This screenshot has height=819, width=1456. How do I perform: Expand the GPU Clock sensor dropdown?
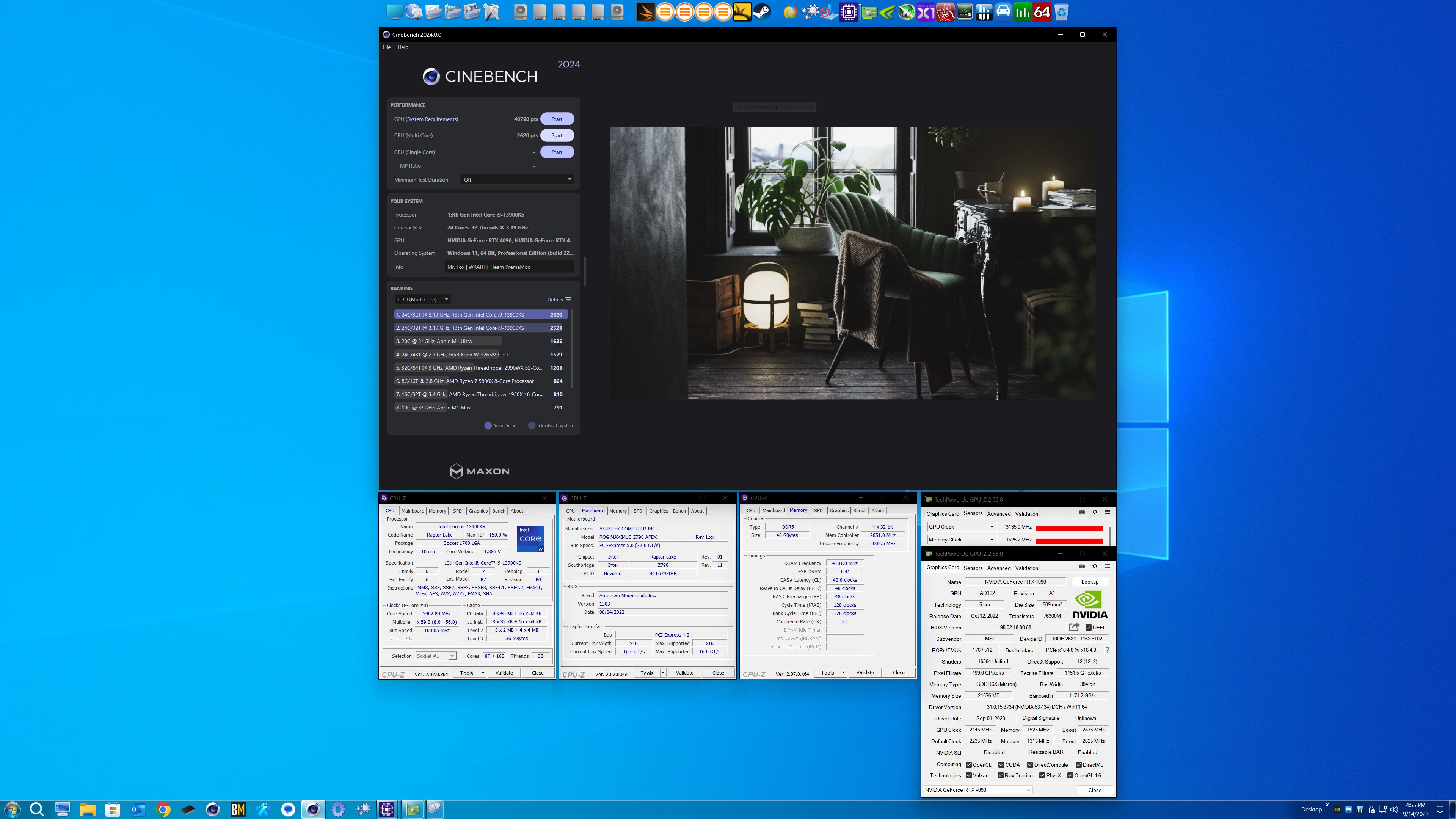coord(992,527)
